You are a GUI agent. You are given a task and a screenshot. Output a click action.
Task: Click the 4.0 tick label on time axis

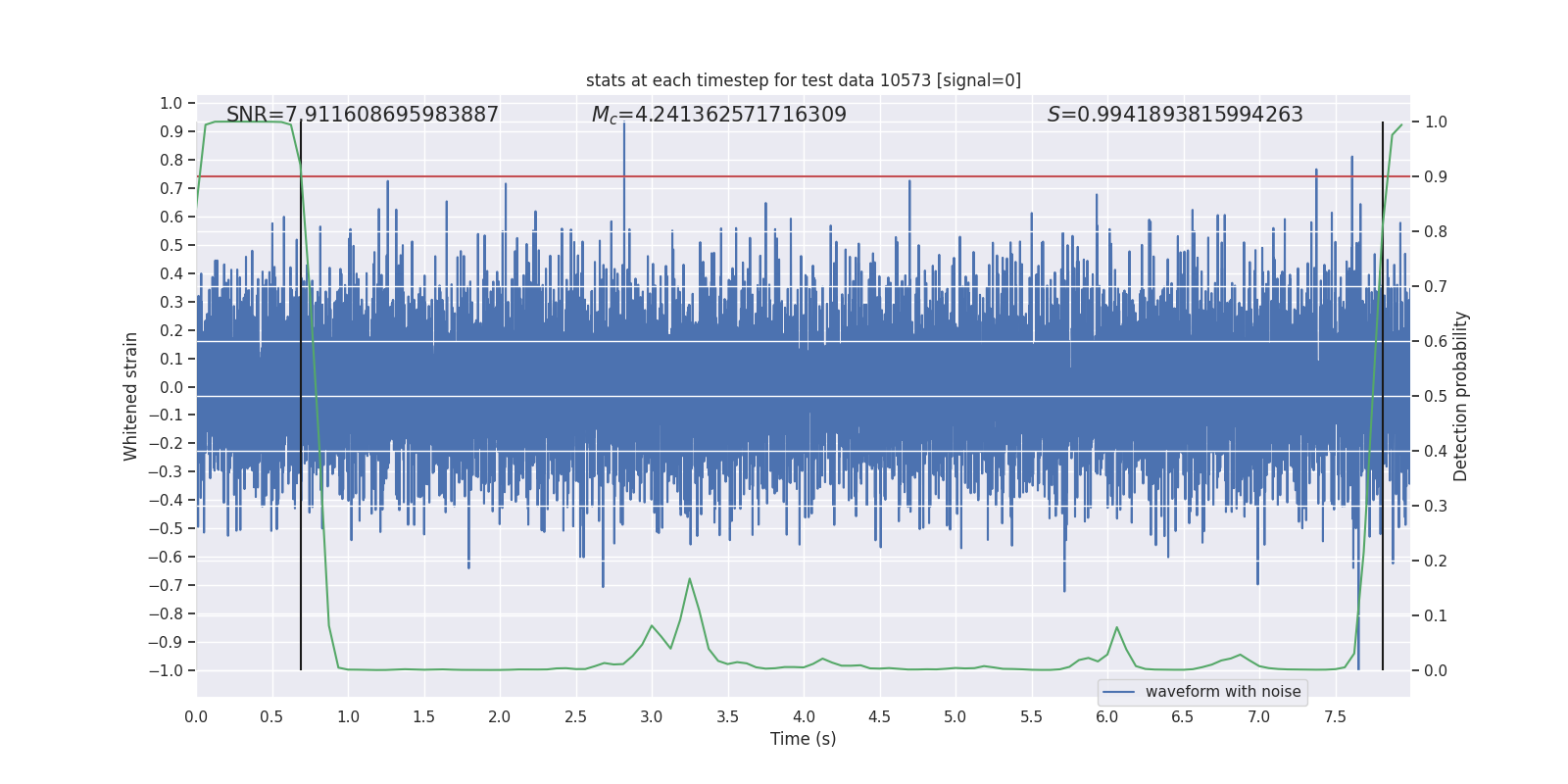coord(803,717)
